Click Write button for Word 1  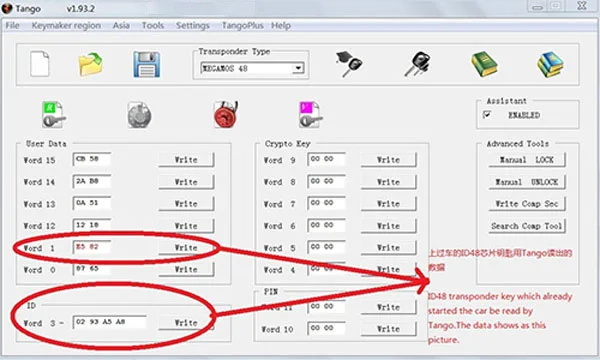tap(186, 248)
